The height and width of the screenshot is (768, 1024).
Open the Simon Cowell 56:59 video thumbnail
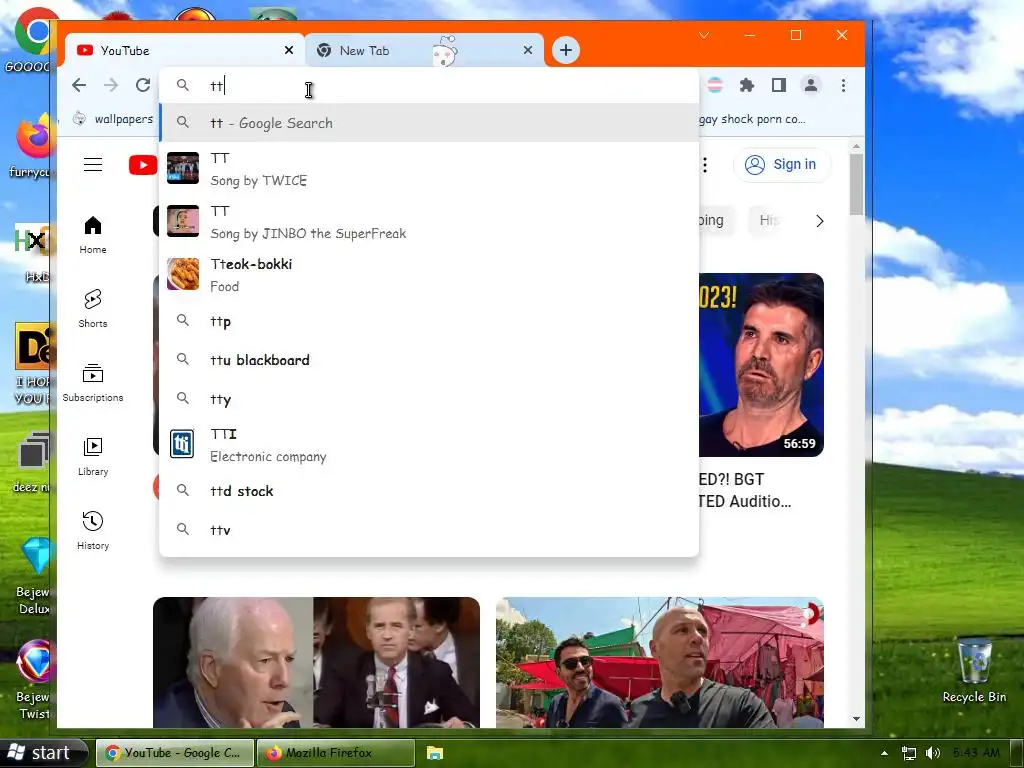coord(761,365)
